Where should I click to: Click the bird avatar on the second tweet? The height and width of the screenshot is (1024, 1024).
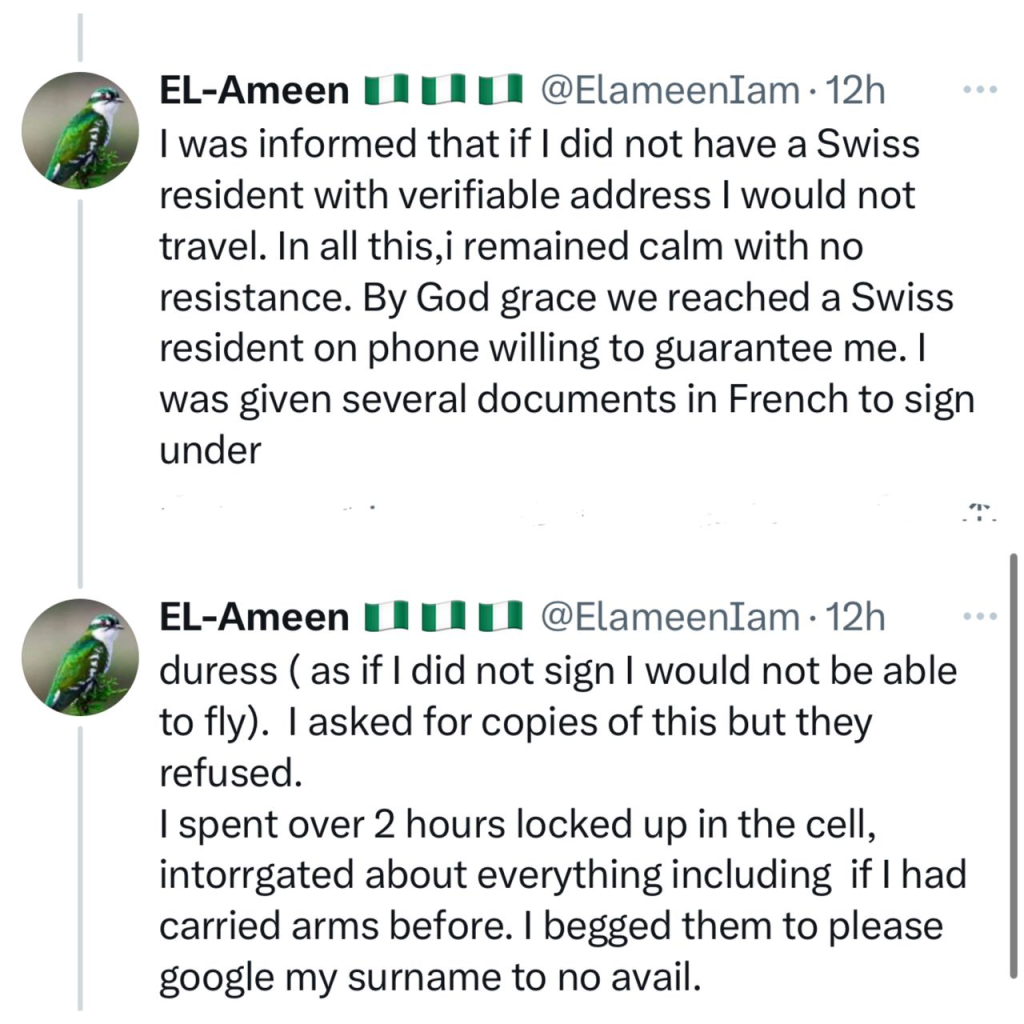click(80, 657)
